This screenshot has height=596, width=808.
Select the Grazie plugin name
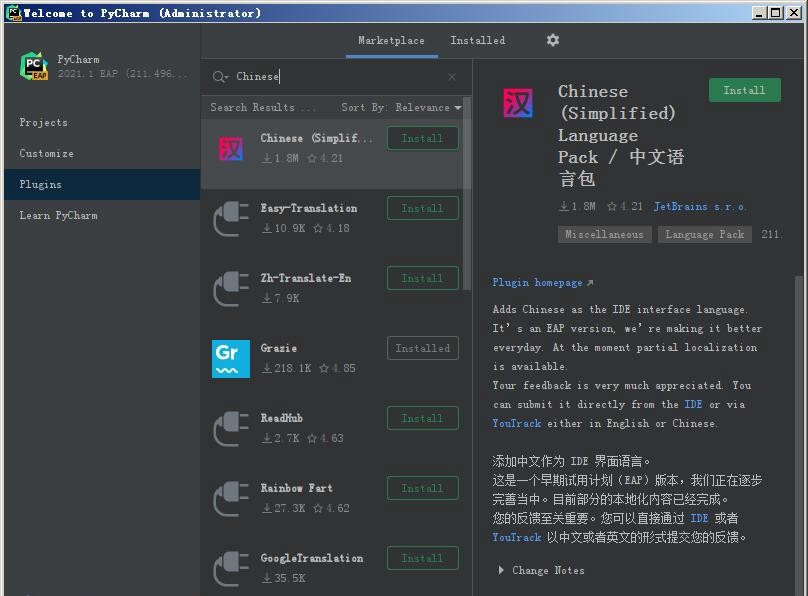278,348
